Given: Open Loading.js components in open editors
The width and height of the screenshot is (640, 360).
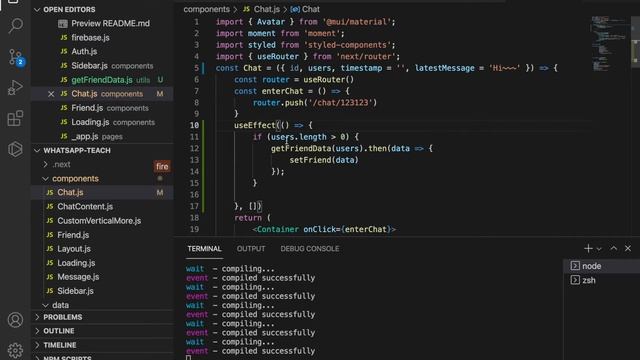Looking at the screenshot, I should (x=102, y=122).
